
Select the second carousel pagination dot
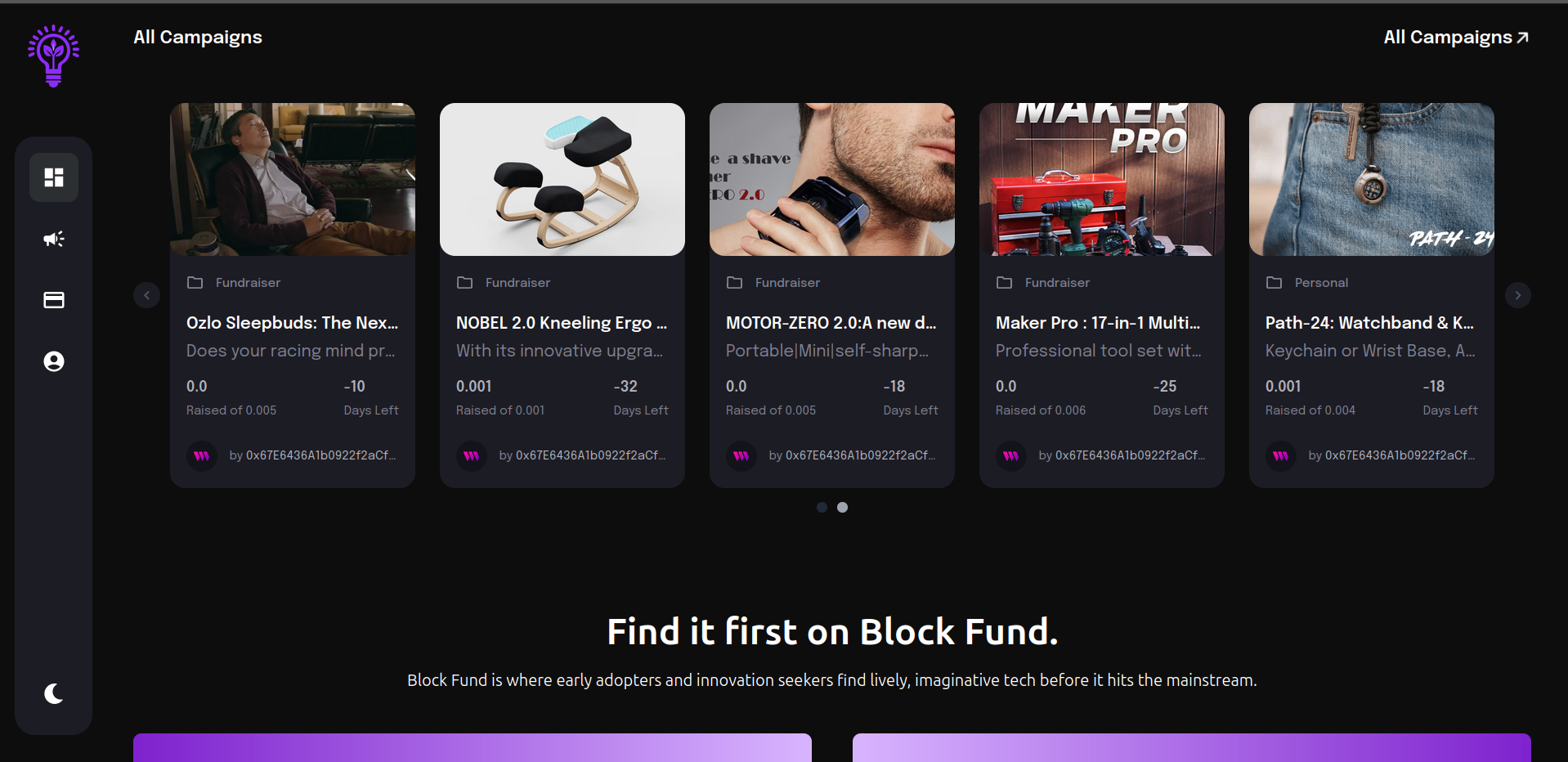pyautogui.click(x=842, y=508)
